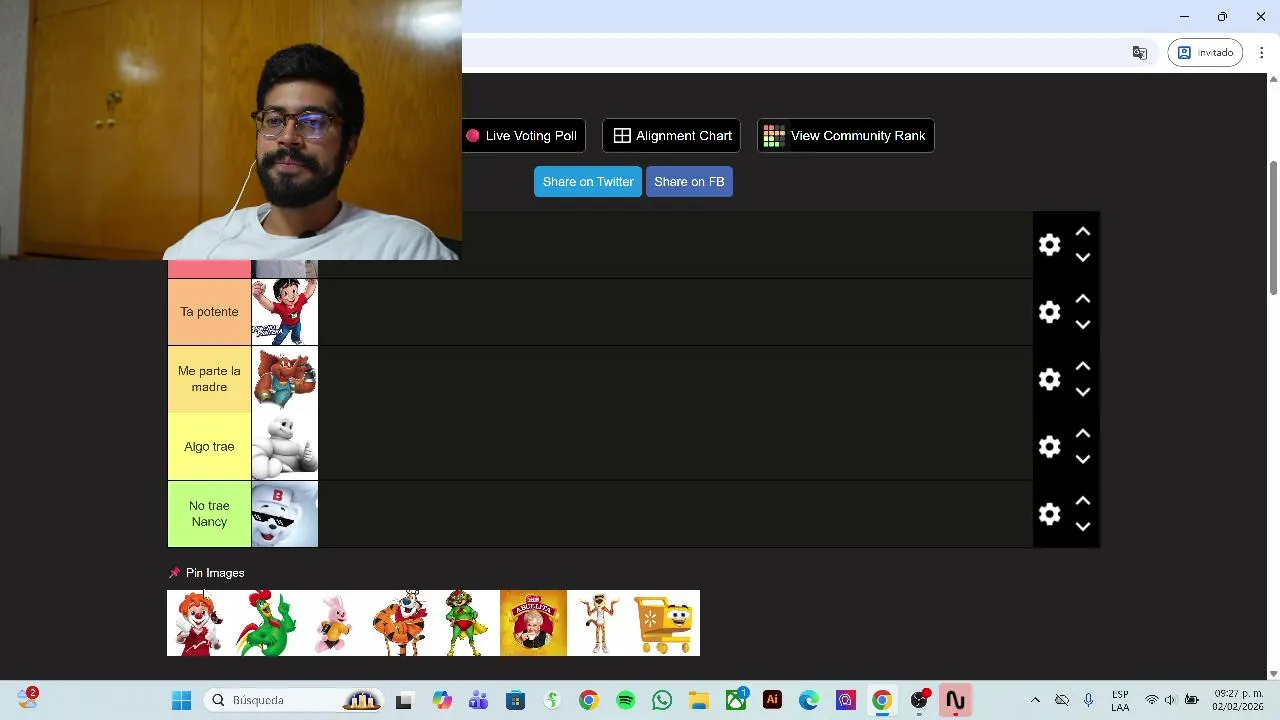Pick the green superhero mascot image
This screenshot has width=1280, height=720.
[467, 623]
